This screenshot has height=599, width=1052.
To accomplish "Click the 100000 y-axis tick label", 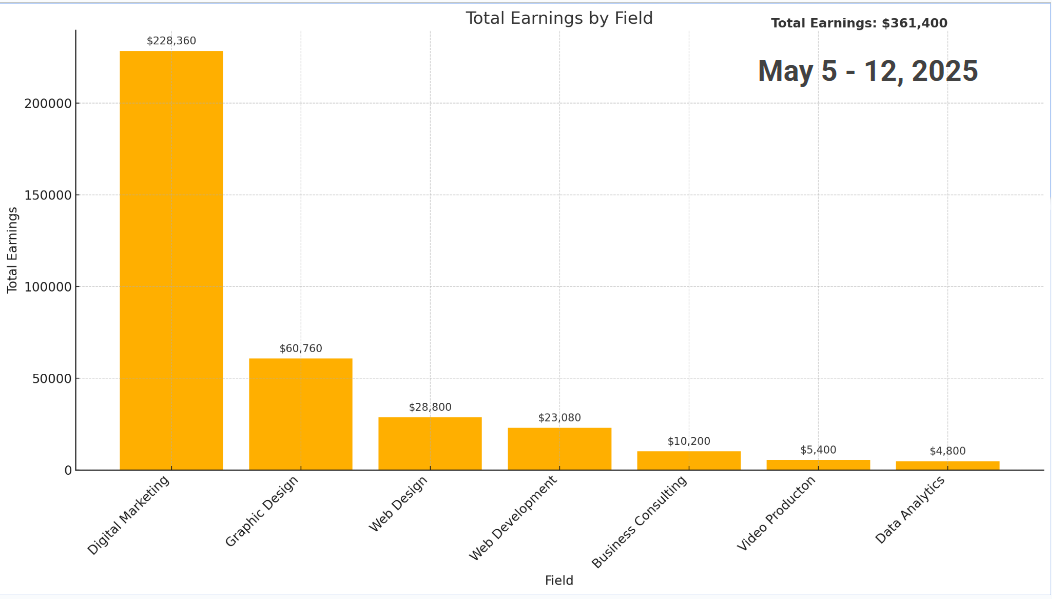I will (x=48, y=287).
